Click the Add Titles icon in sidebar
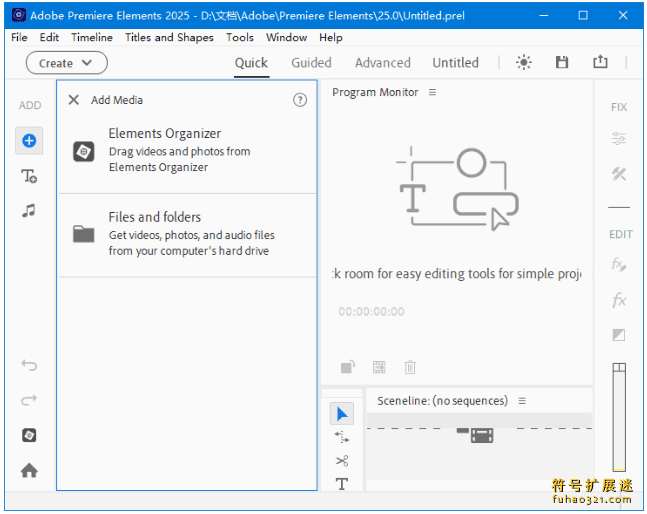 click(29, 176)
